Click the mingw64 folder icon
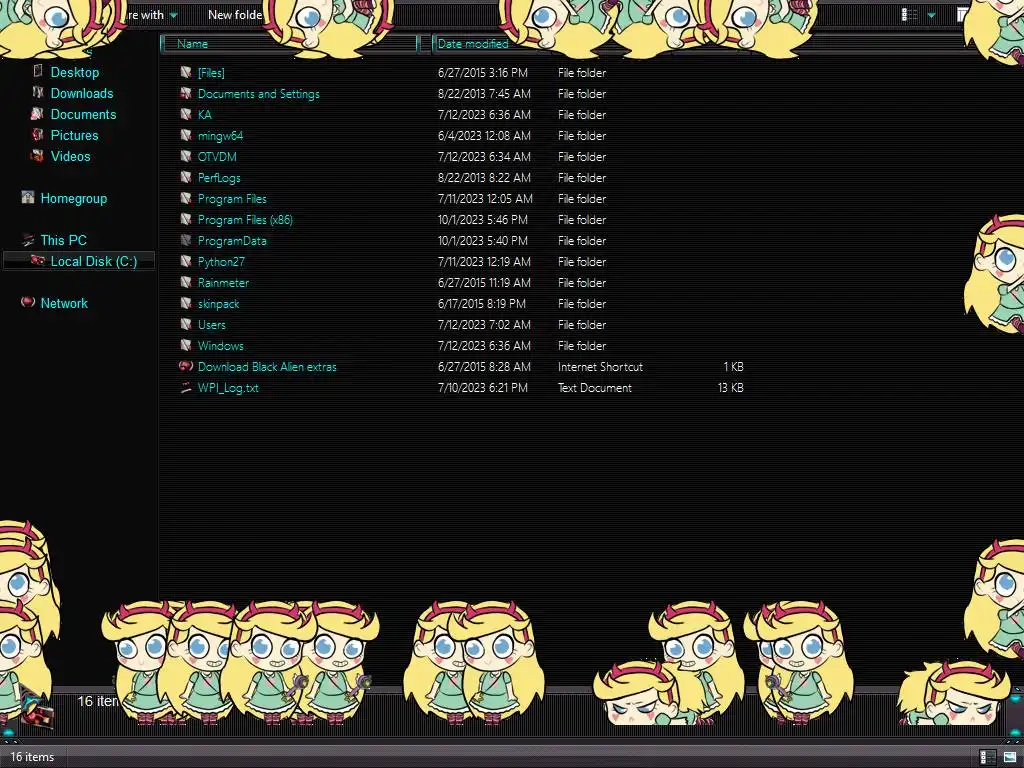 point(186,135)
